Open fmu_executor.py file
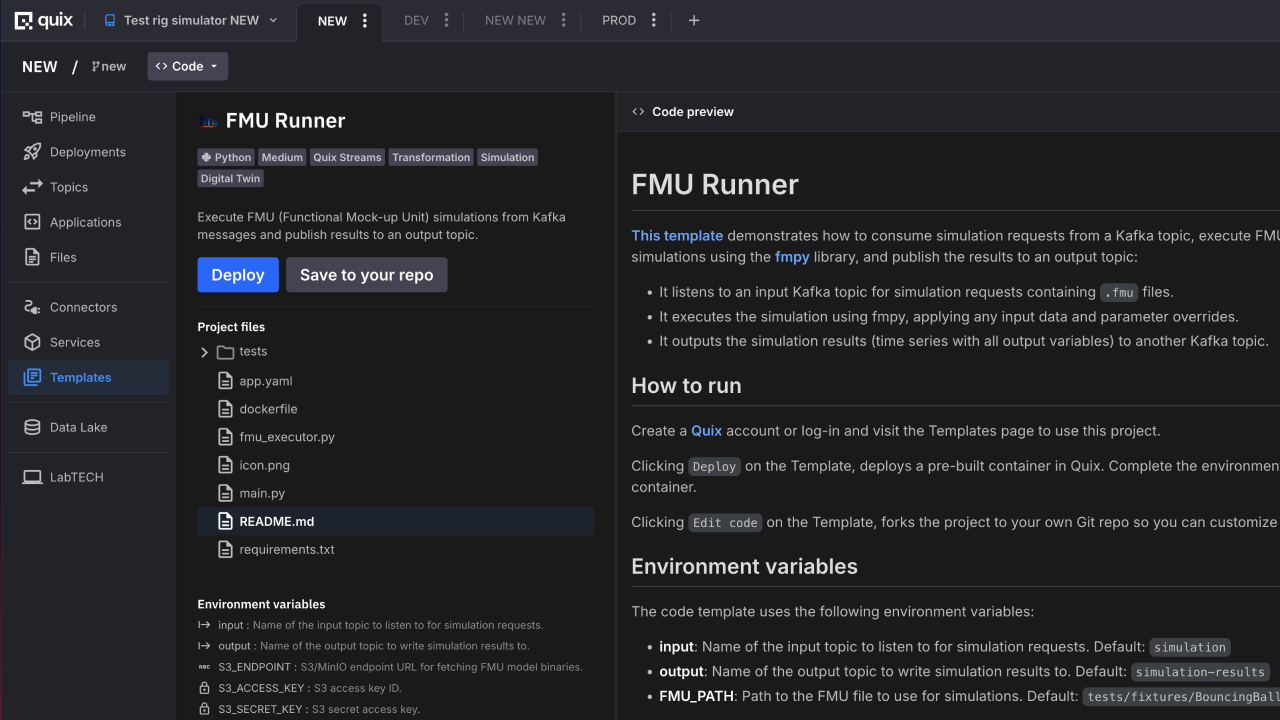The image size is (1280, 720). (287, 437)
